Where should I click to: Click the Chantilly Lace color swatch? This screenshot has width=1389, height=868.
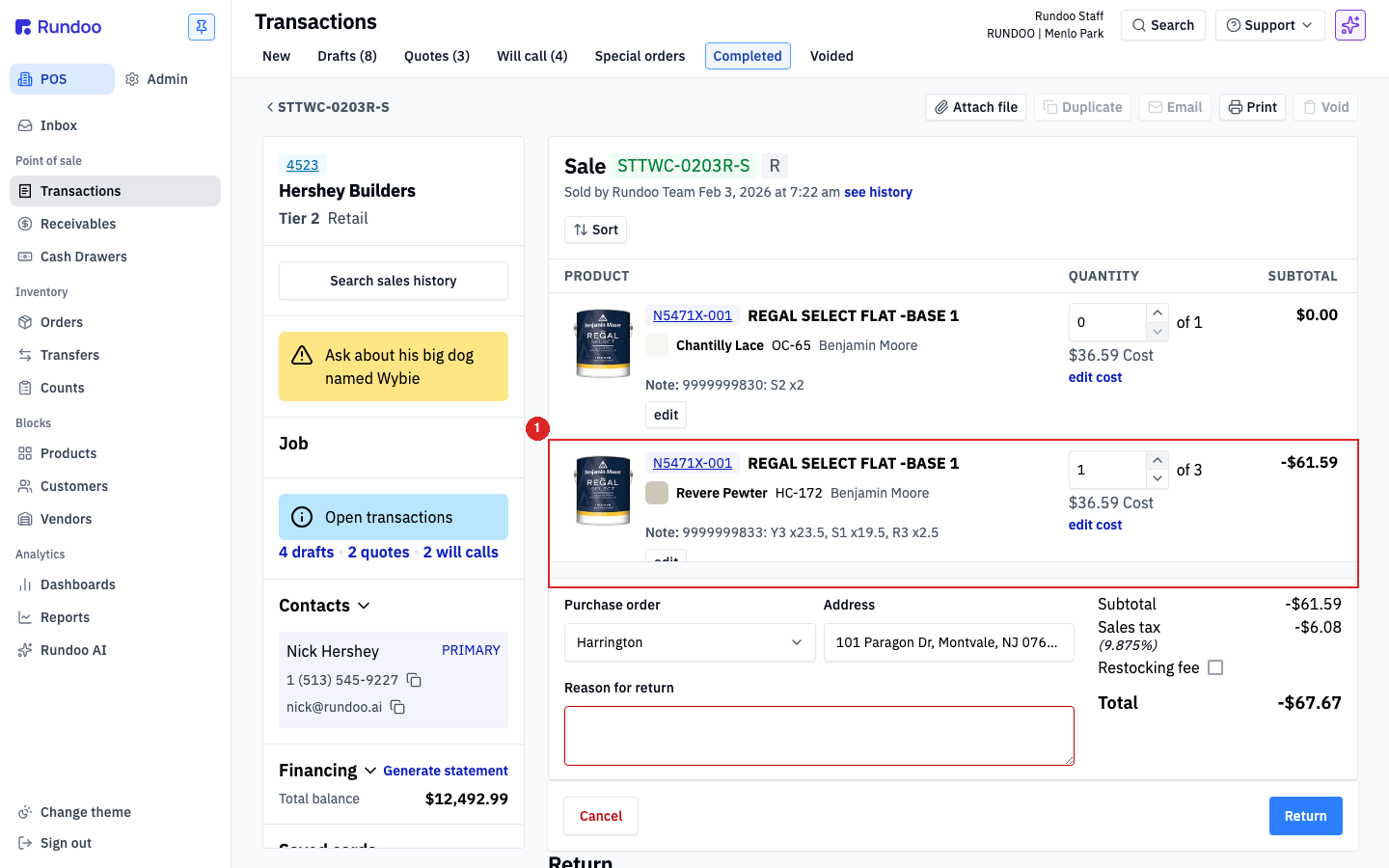pyautogui.click(x=657, y=345)
